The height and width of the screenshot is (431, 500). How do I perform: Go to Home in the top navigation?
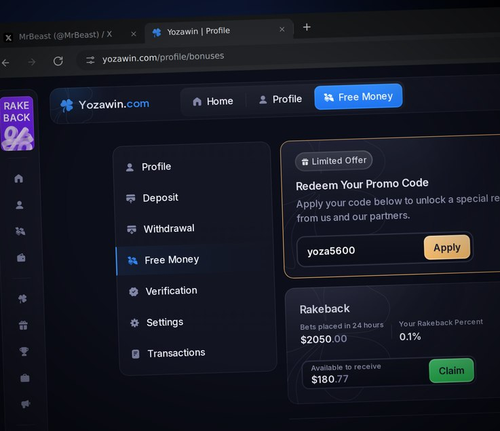213,101
